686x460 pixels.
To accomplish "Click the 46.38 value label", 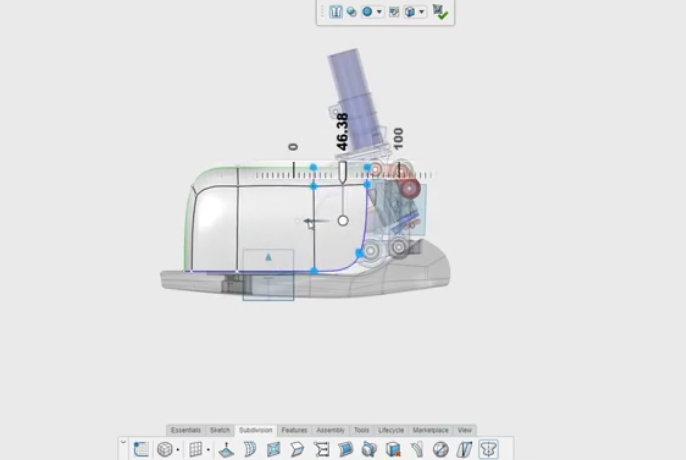I will point(343,132).
